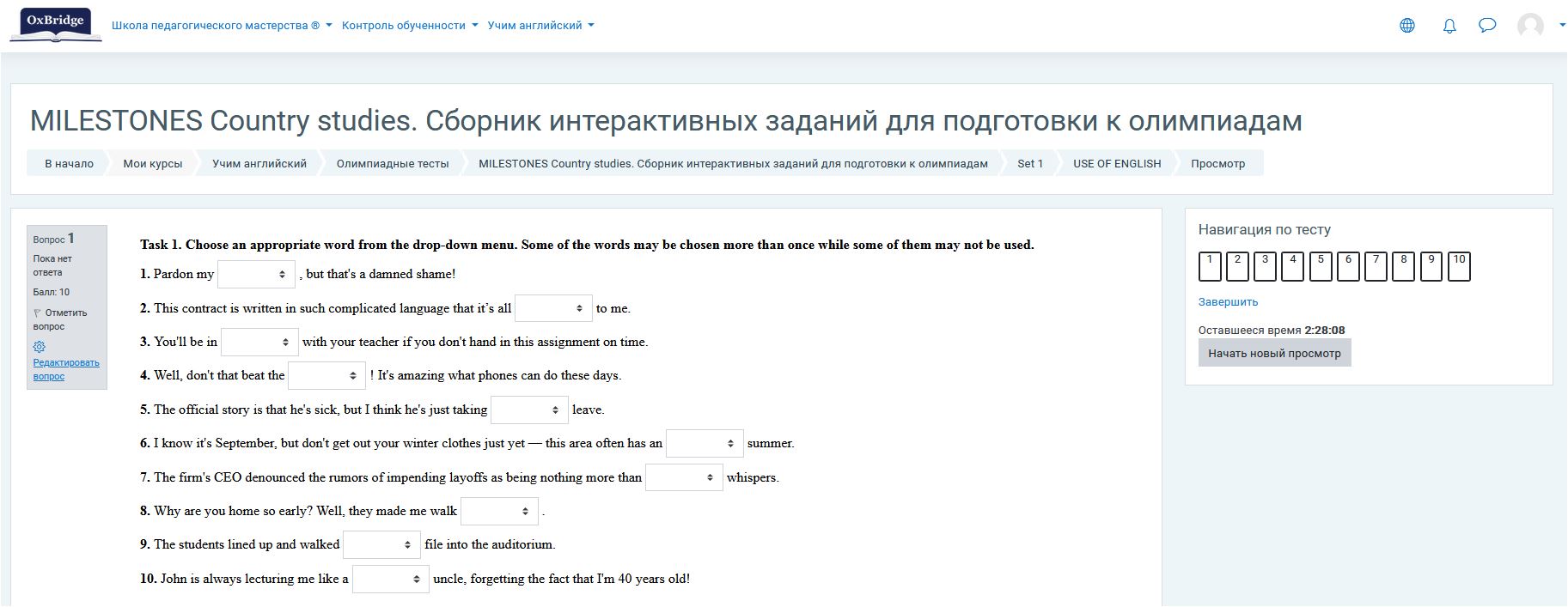This screenshot has width=1568, height=607.
Task: Click the OxBridge logo
Action: coord(56,25)
